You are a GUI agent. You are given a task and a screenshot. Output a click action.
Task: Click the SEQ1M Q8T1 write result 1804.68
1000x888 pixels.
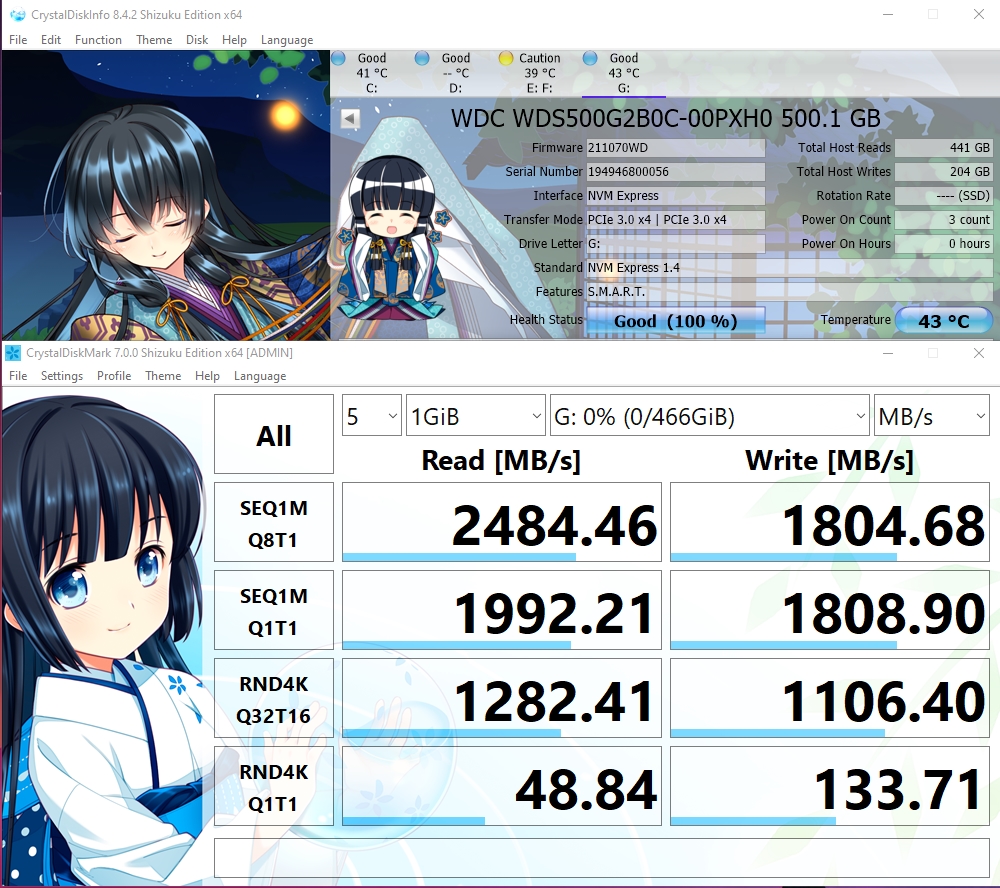[830, 522]
